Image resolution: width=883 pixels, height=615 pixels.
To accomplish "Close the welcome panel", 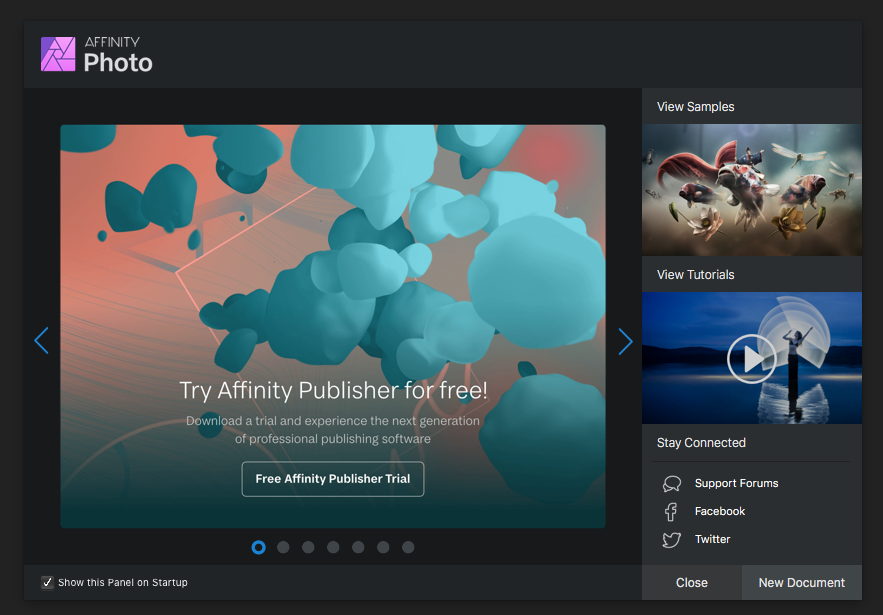I will [692, 582].
